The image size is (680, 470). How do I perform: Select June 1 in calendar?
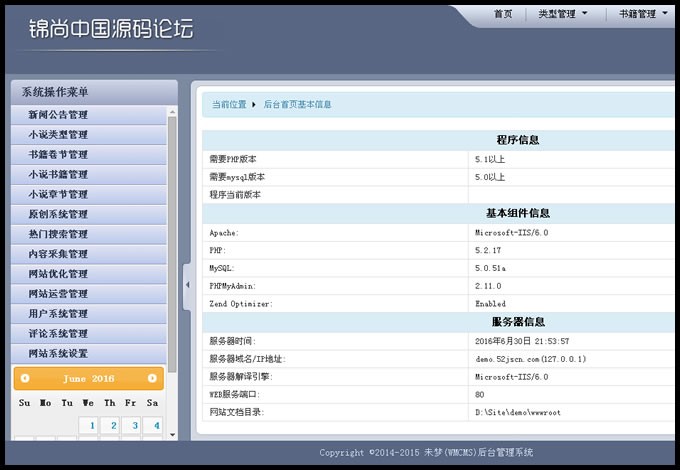click(88, 425)
